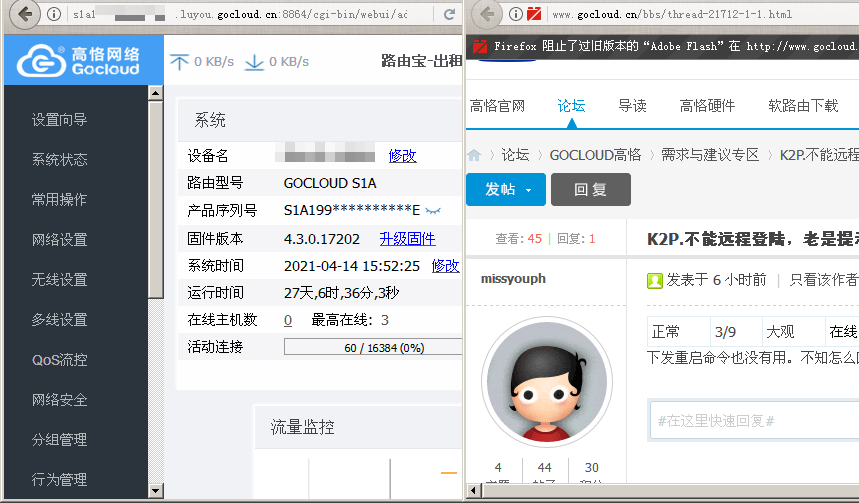Click the download speed arrow icon

254,62
